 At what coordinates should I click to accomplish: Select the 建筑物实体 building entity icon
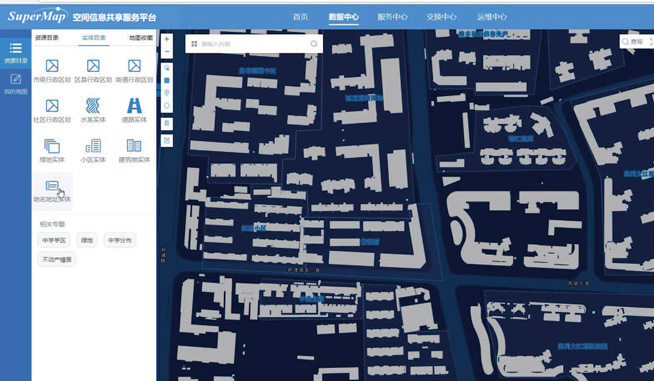(x=134, y=150)
